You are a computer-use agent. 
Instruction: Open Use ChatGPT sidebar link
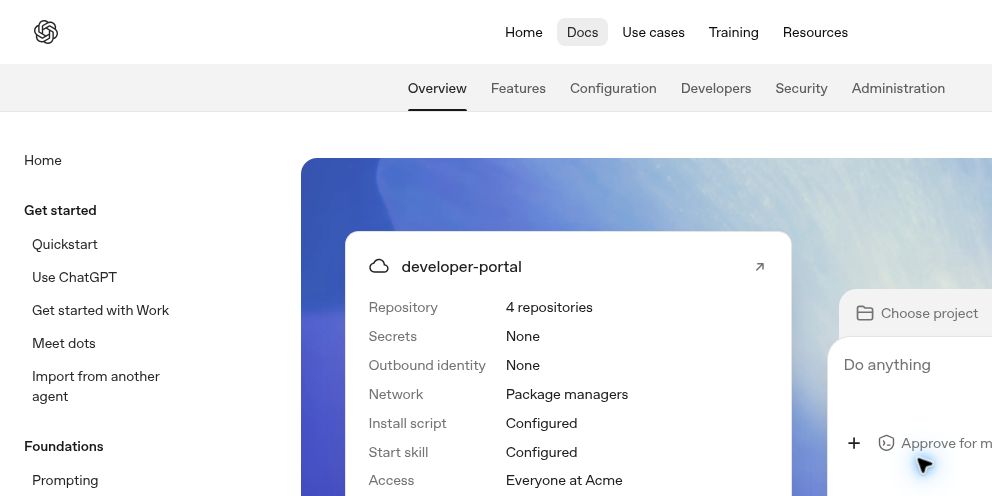(74, 277)
